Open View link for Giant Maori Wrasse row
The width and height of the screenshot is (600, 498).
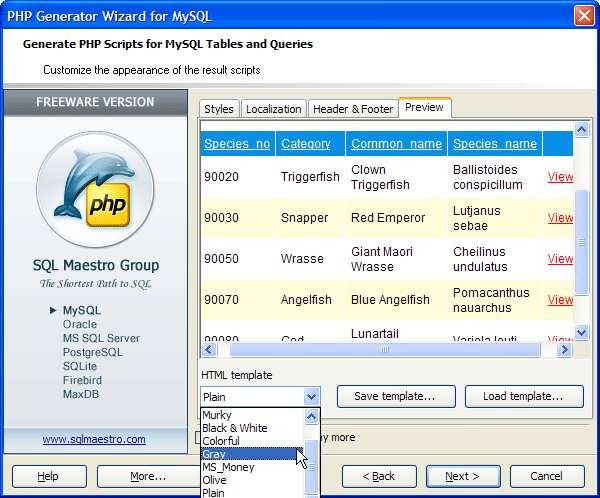(560, 259)
